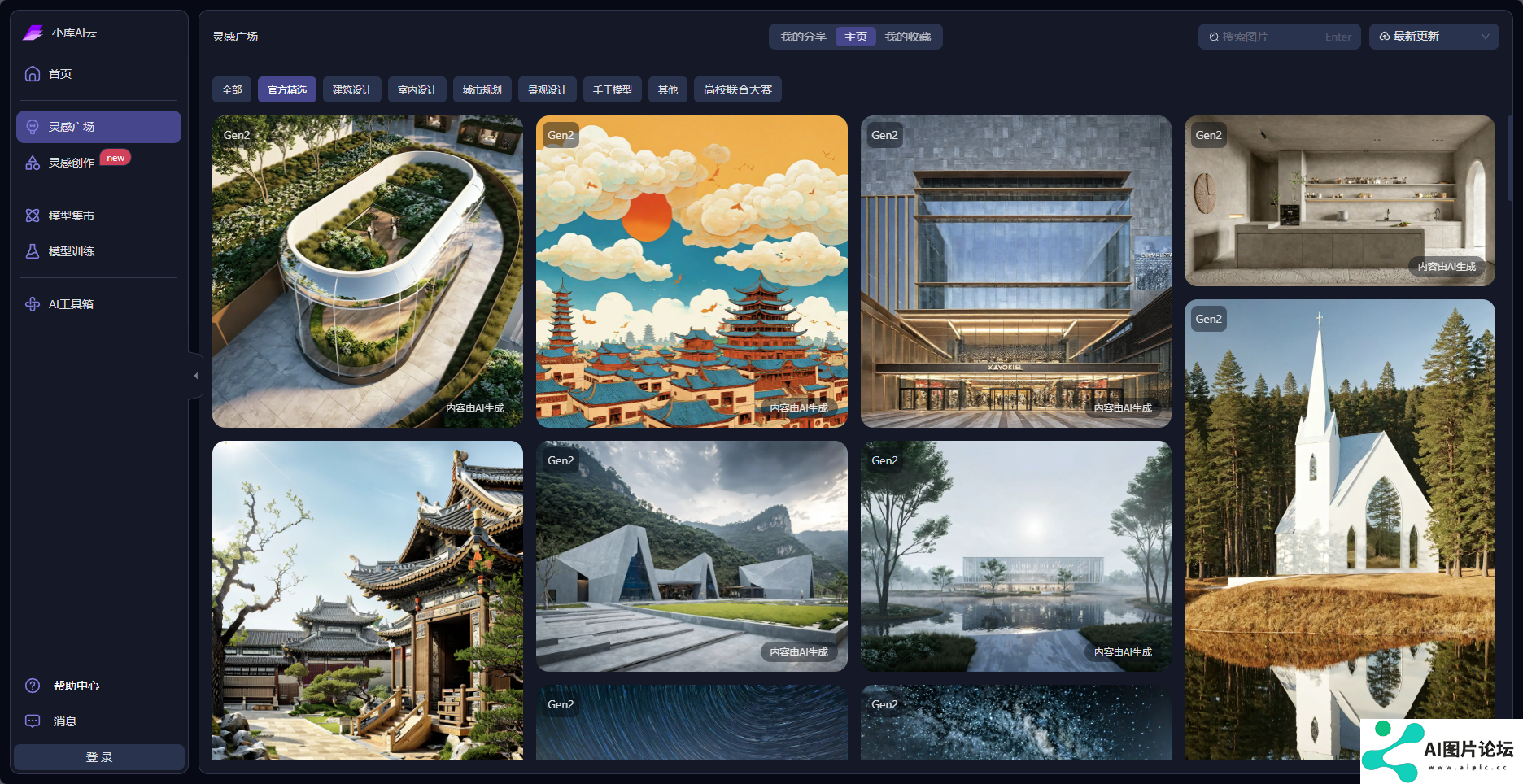Filter by 景观设计 category
Screen dimensions: 1523x784
[548, 89]
